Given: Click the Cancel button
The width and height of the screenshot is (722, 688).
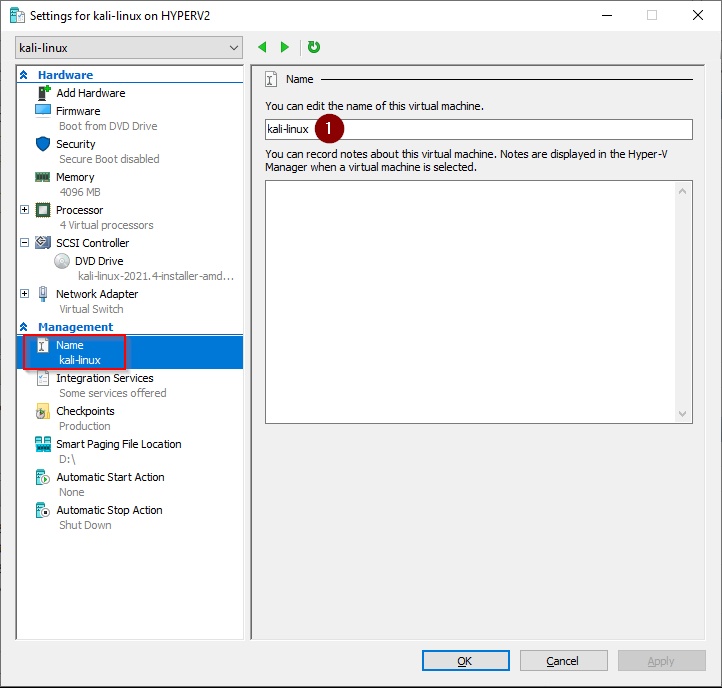Looking at the screenshot, I should (562, 661).
